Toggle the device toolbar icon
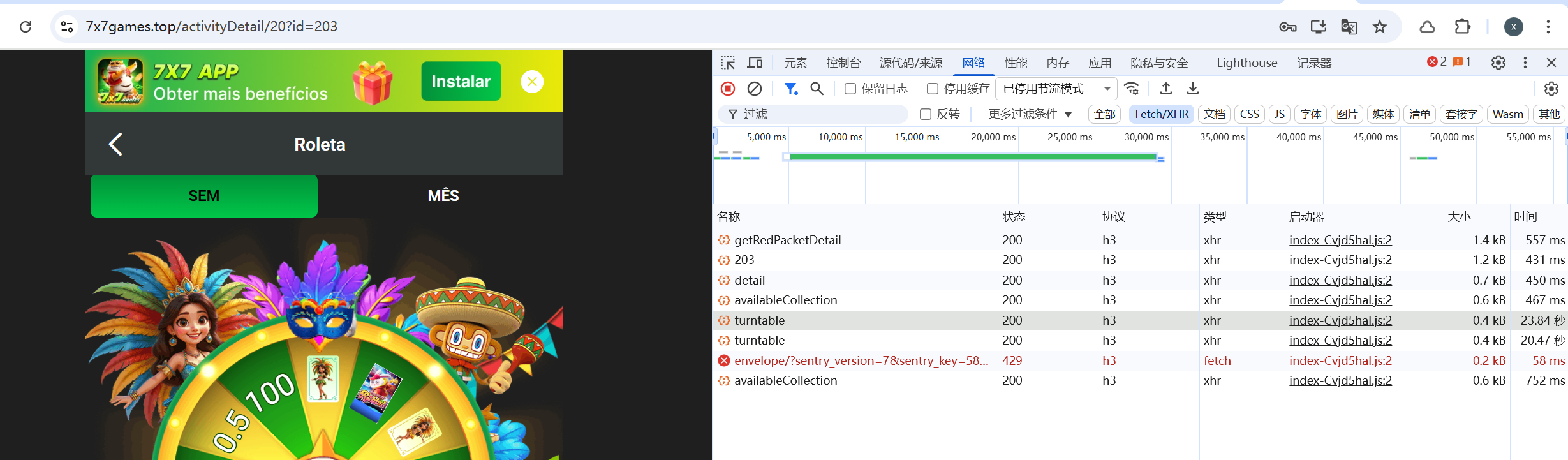This screenshot has height=460, width=1568. (755, 63)
